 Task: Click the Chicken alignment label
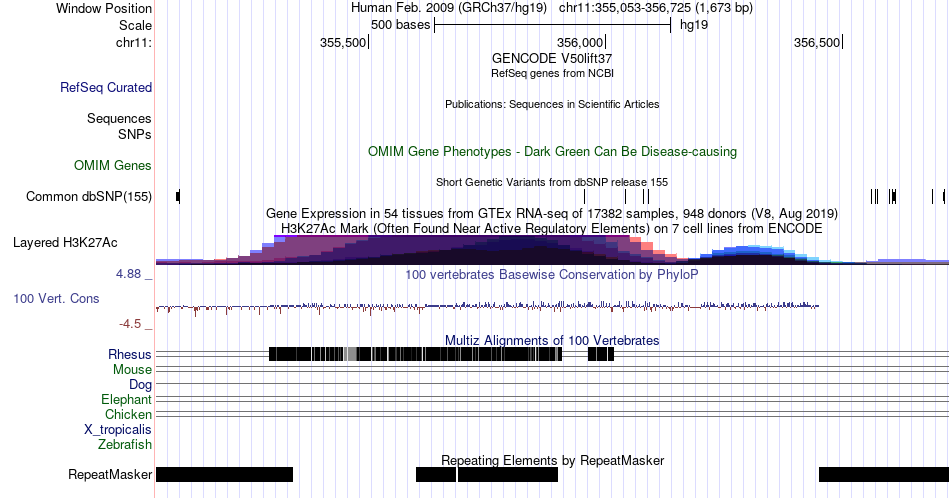(x=128, y=414)
